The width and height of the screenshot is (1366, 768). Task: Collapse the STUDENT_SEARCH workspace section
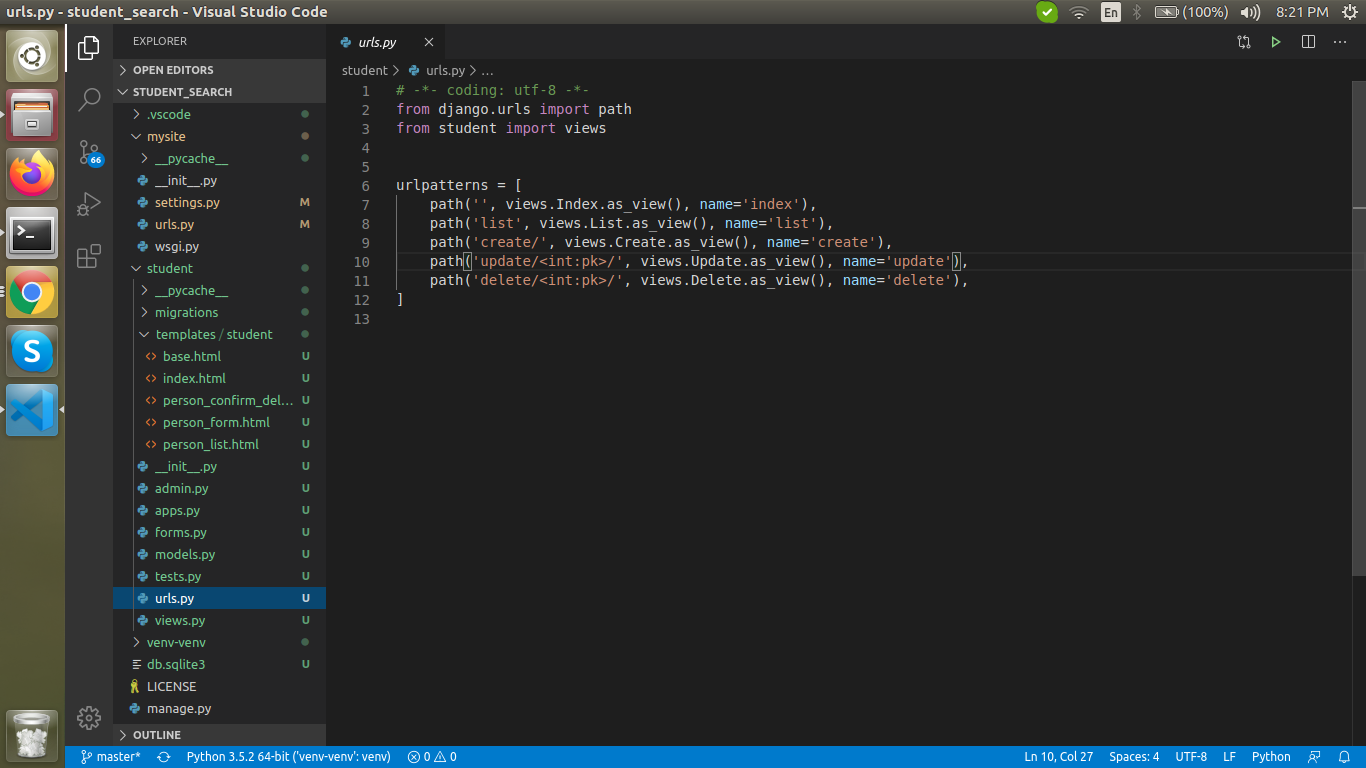(219, 92)
